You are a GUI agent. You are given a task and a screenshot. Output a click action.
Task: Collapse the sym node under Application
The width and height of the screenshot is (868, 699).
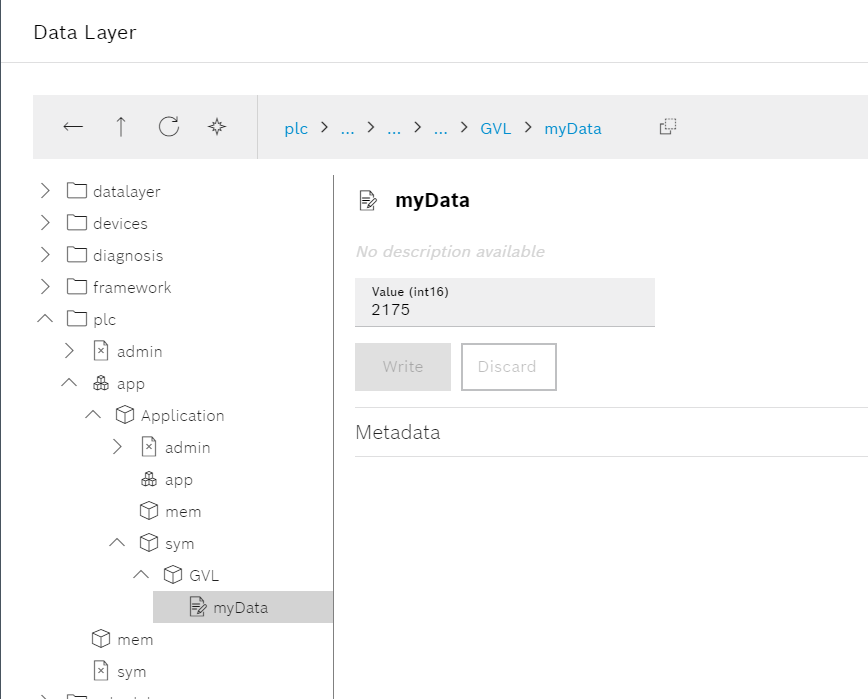(x=117, y=543)
